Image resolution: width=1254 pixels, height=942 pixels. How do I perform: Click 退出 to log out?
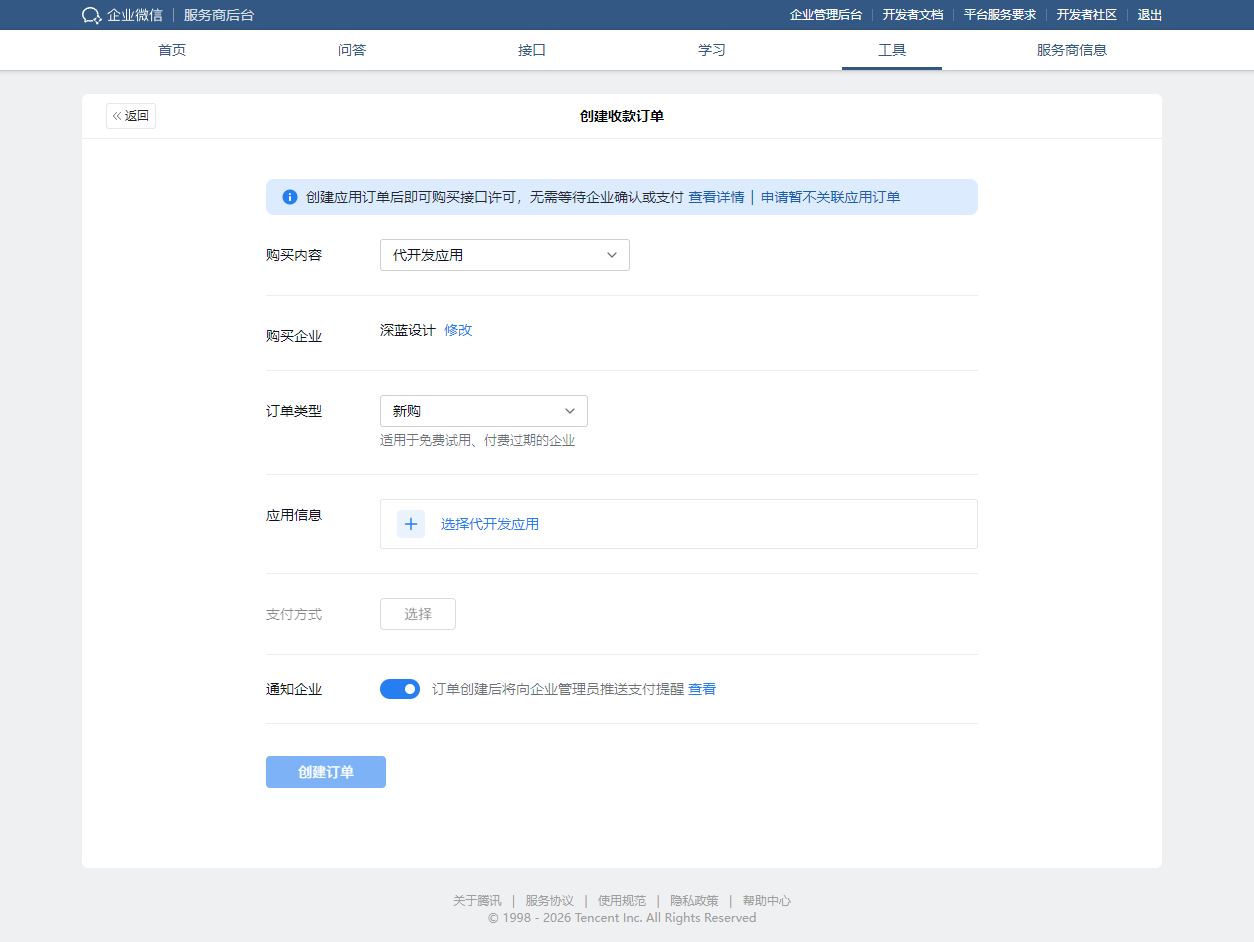click(1150, 15)
